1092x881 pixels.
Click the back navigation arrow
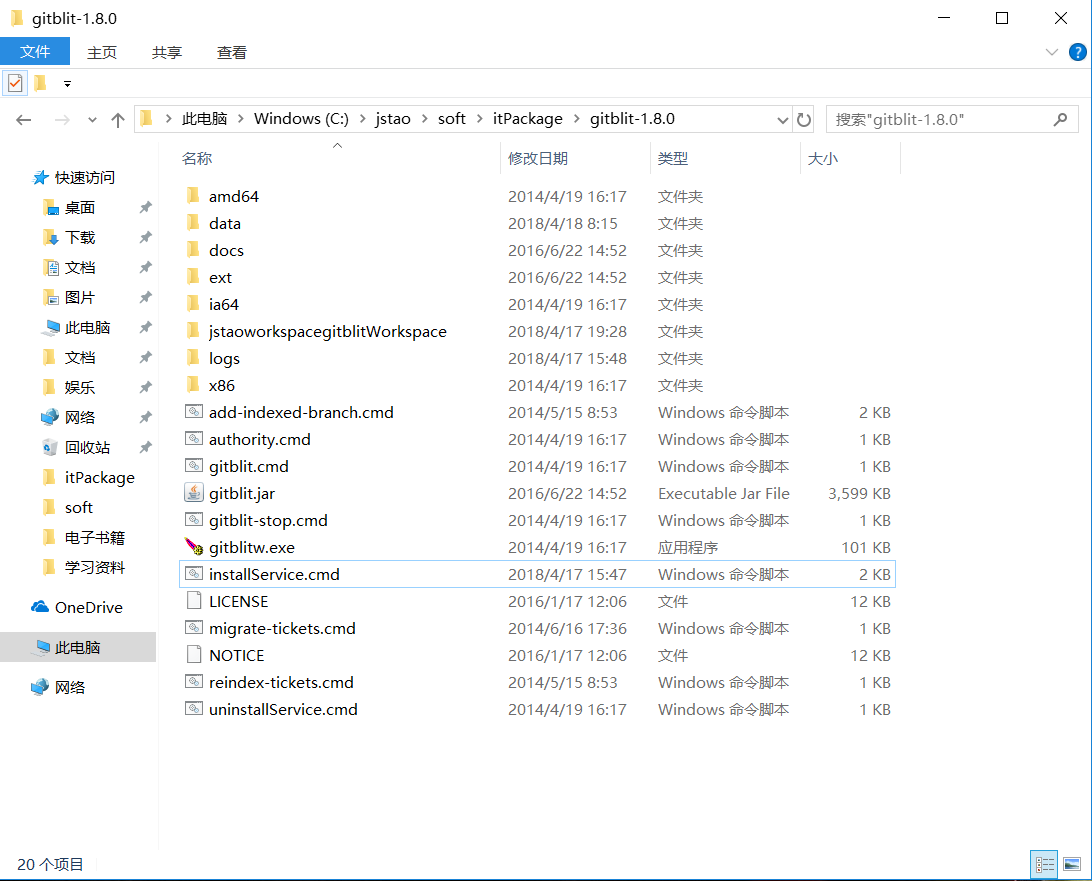coord(23,119)
